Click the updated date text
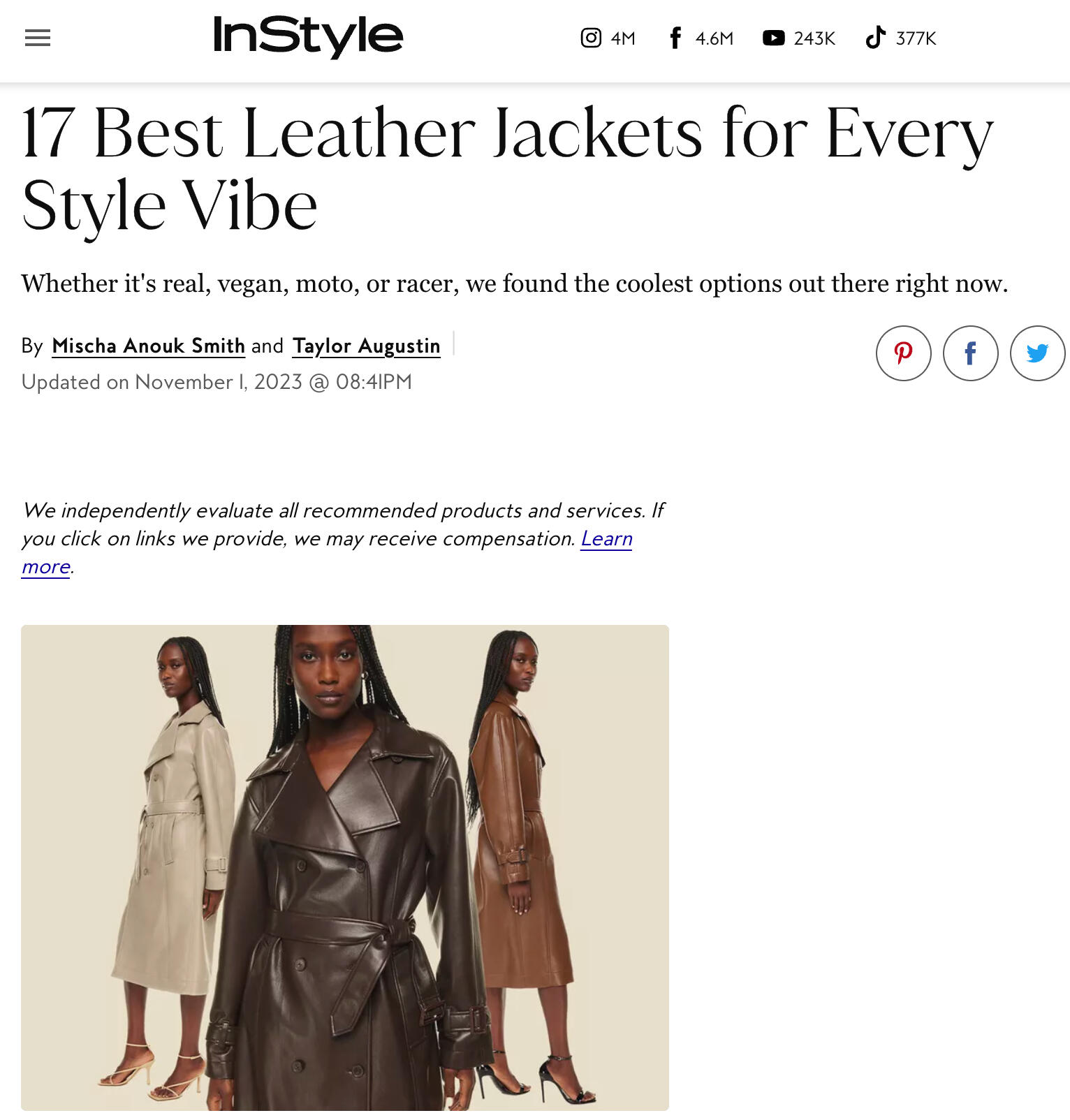 217,382
